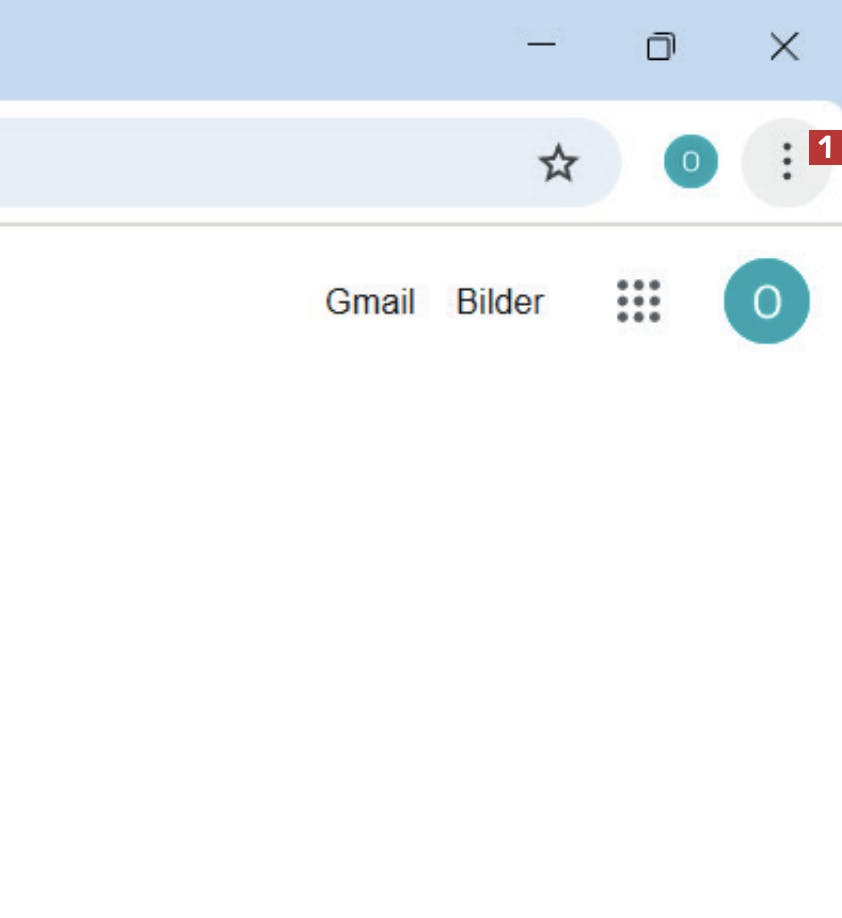Show Google account options next to apps grid
Screen dimensions: 842x918
[766, 301]
